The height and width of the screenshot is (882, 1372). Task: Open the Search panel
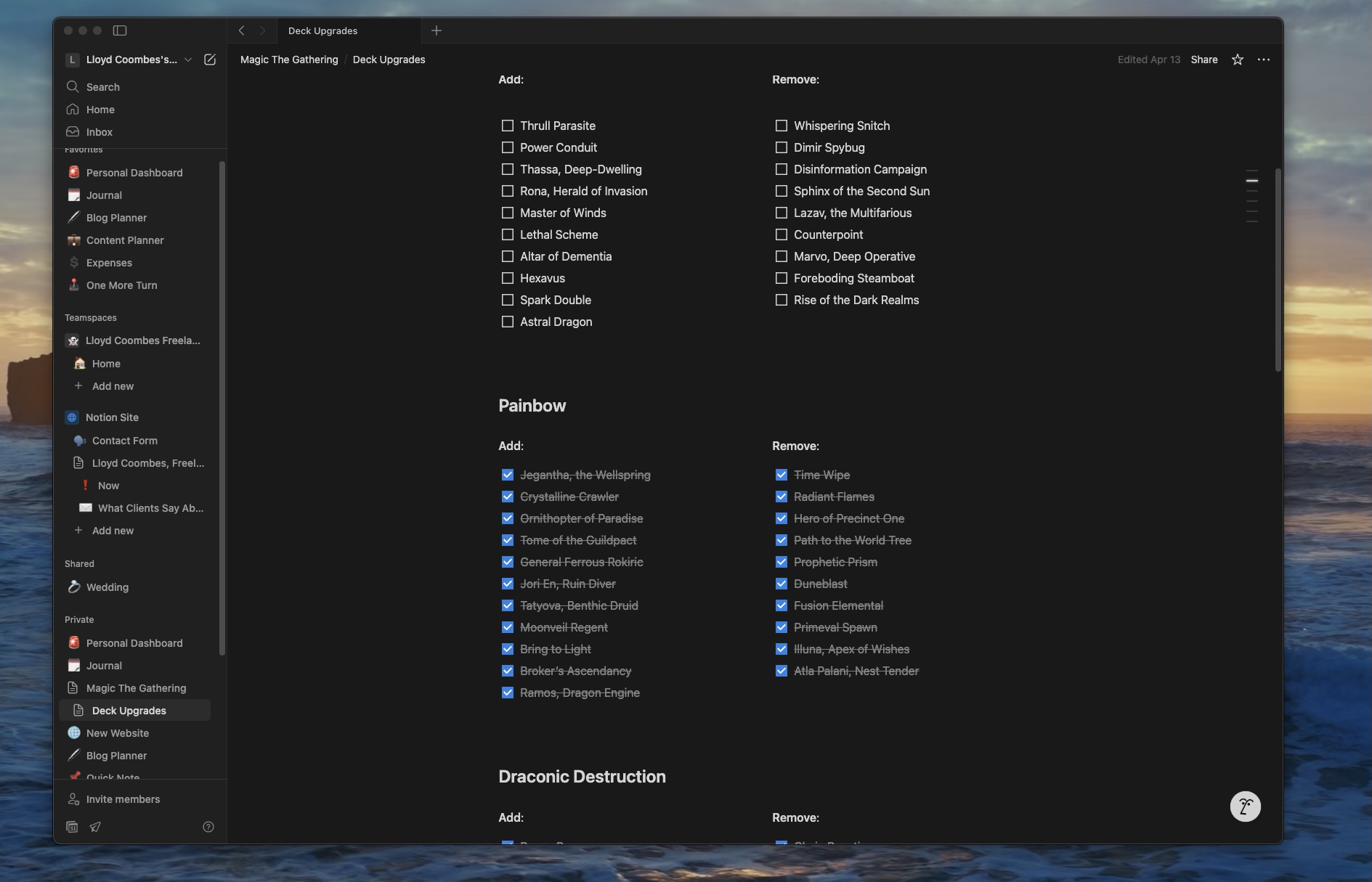103,86
